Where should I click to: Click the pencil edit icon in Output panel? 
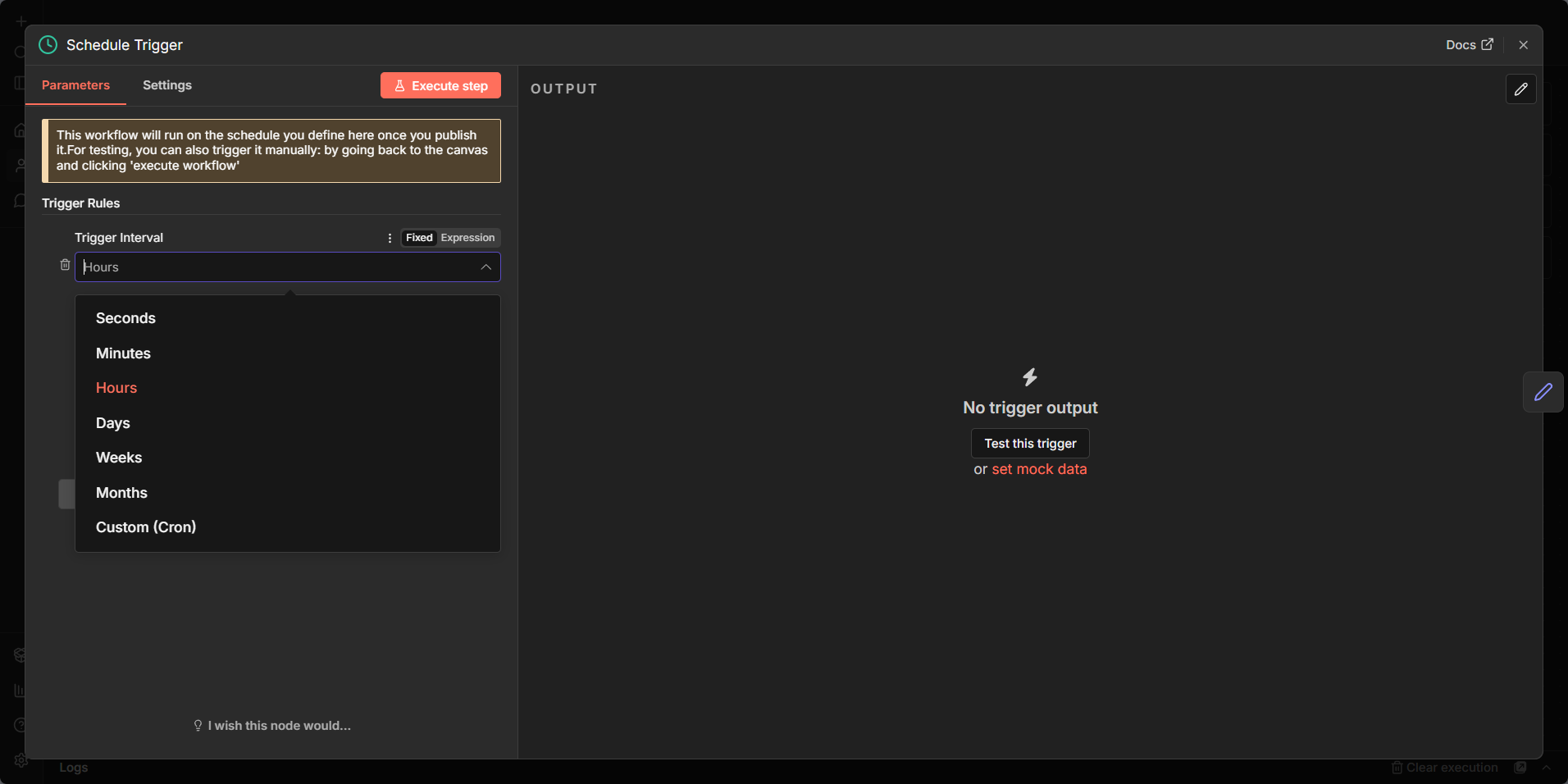click(1520, 89)
